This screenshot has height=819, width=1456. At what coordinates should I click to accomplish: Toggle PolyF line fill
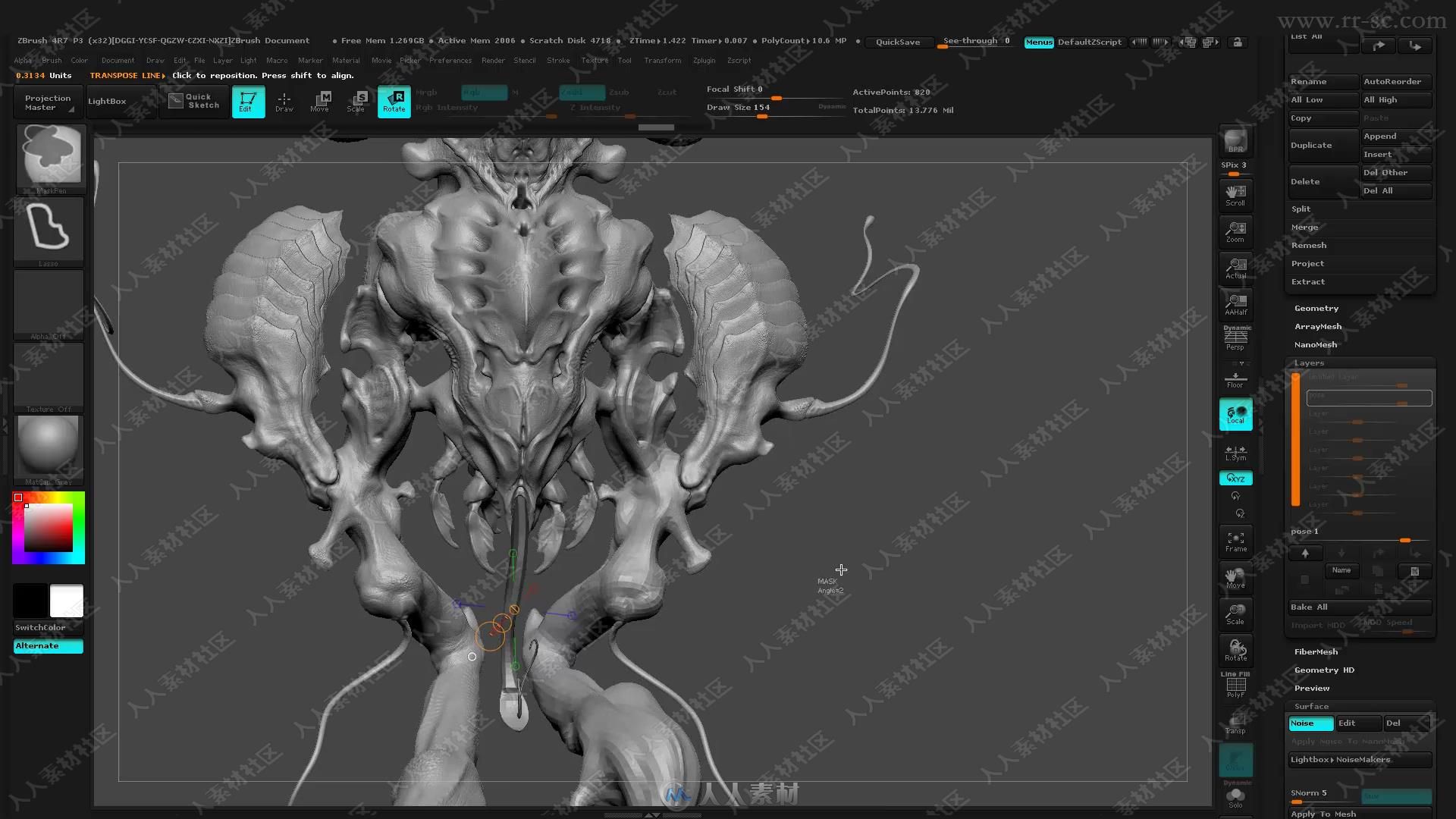tap(1235, 686)
